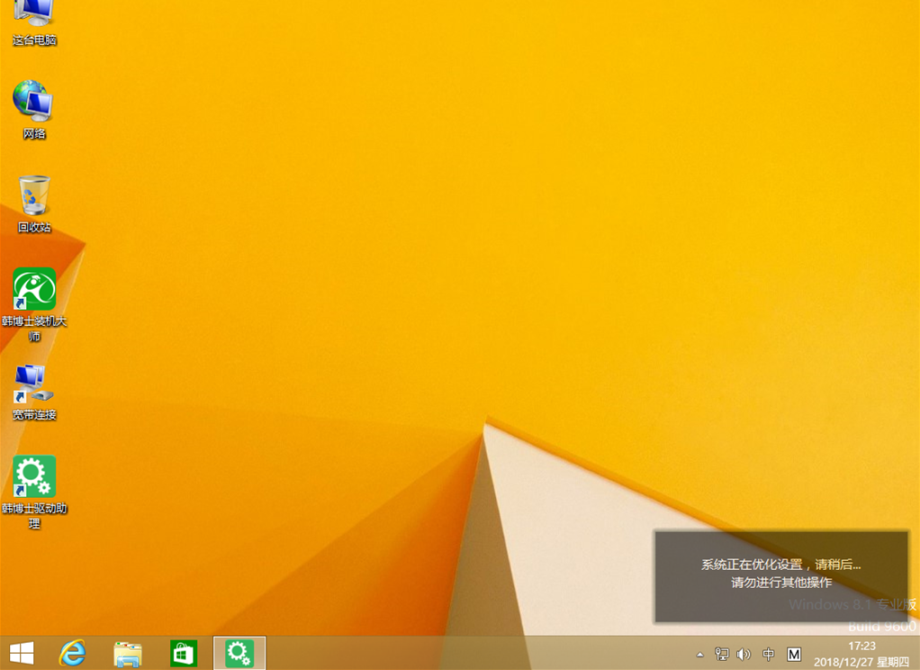Toggle the M input method mode icon
920x670 pixels.
coord(794,655)
